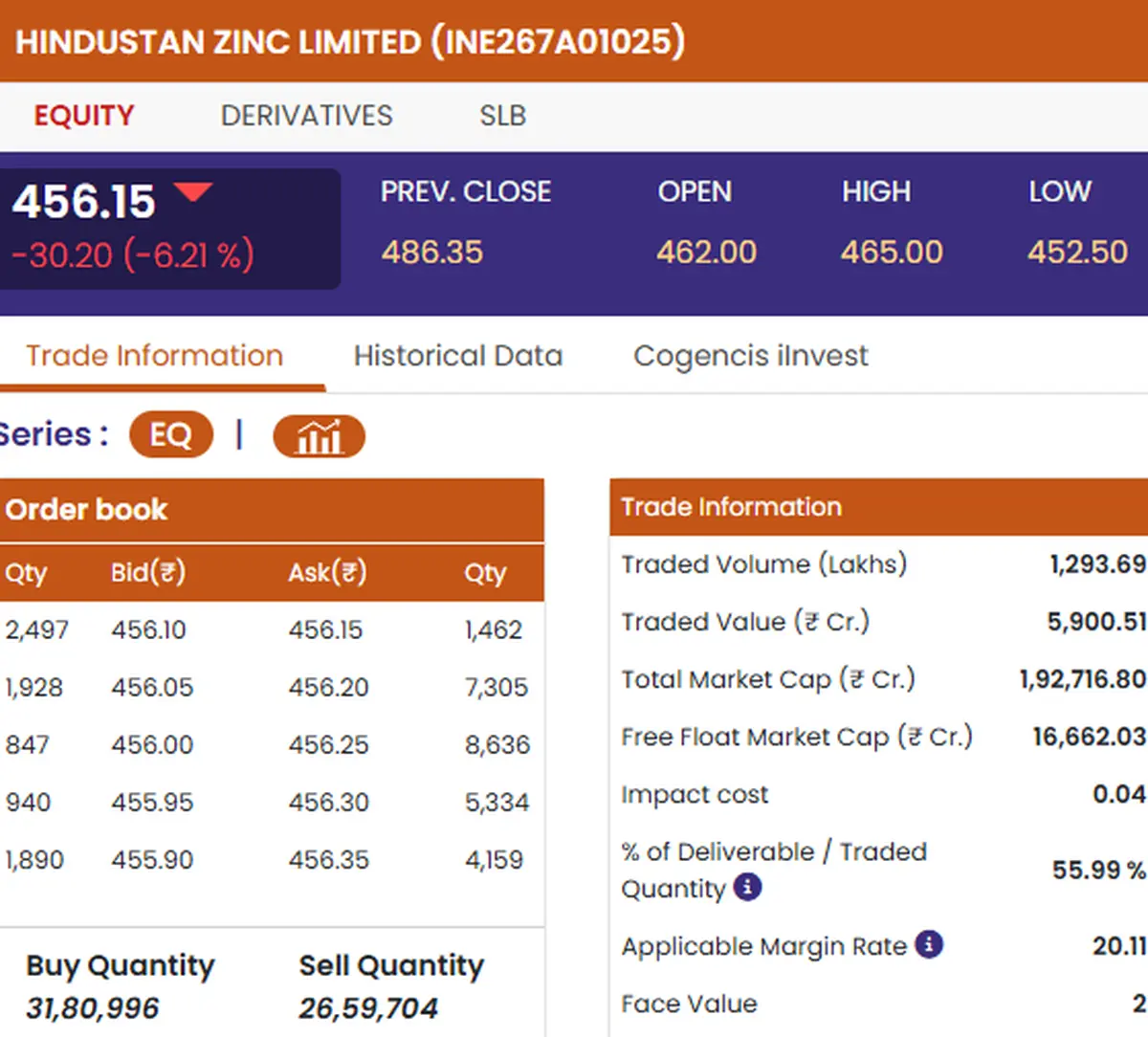Click the price change -30.20 (-6.21 %)
The height and width of the screenshot is (1037, 1148).
pos(133,255)
